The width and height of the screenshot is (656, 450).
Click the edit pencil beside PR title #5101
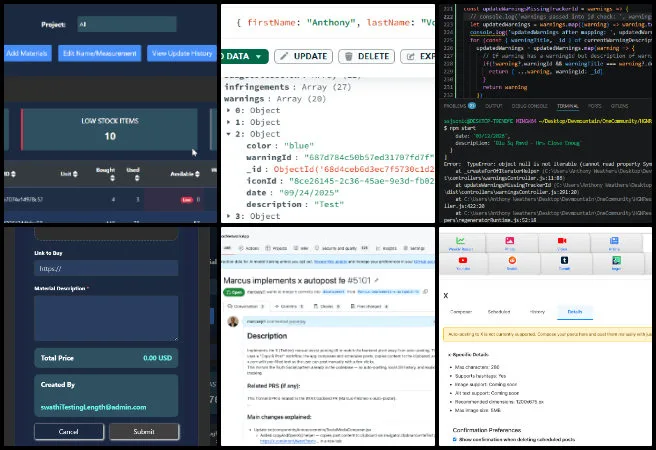pos(376,280)
